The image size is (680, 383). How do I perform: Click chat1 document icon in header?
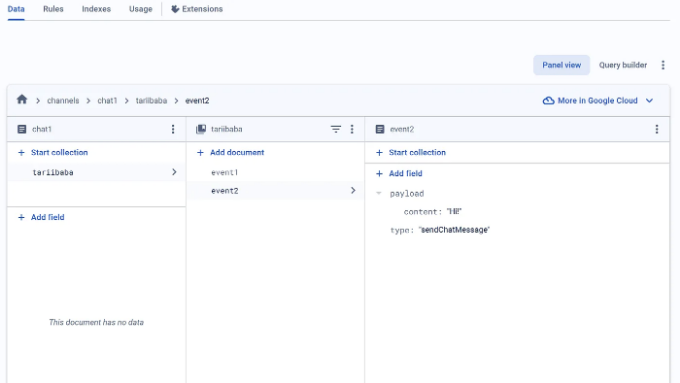22,129
